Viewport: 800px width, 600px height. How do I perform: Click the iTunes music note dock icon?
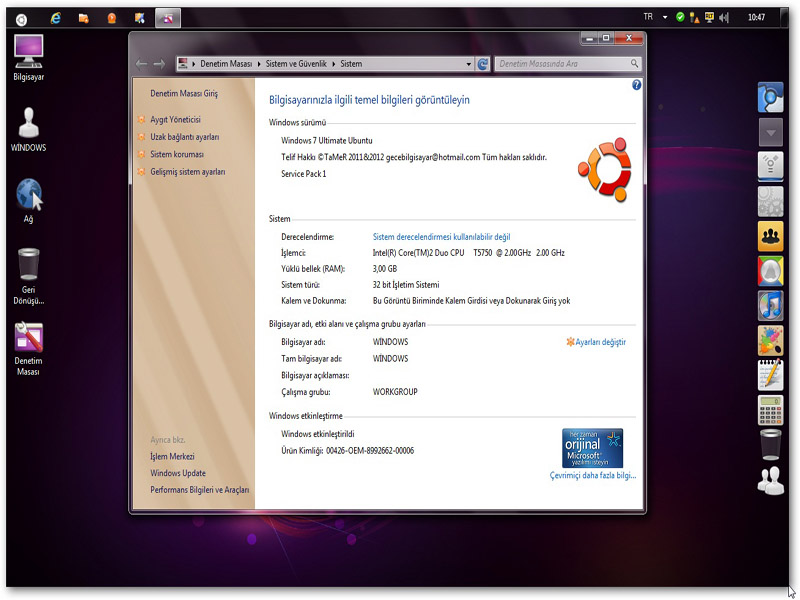tap(770, 304)
